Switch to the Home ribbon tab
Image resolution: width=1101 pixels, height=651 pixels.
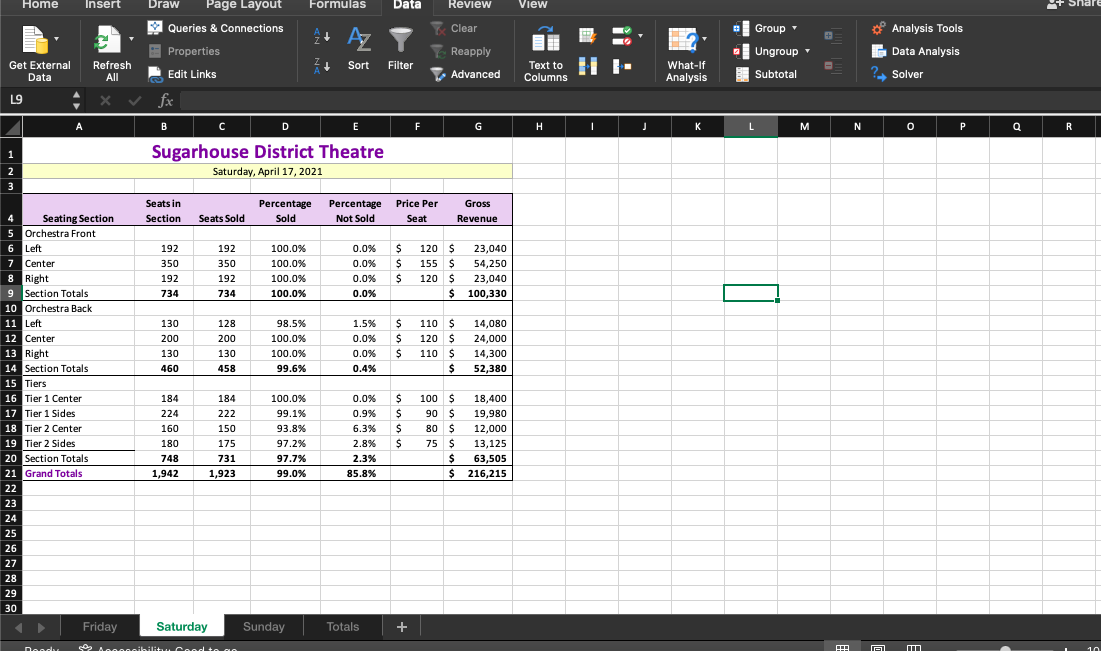[x=40, y=5]
